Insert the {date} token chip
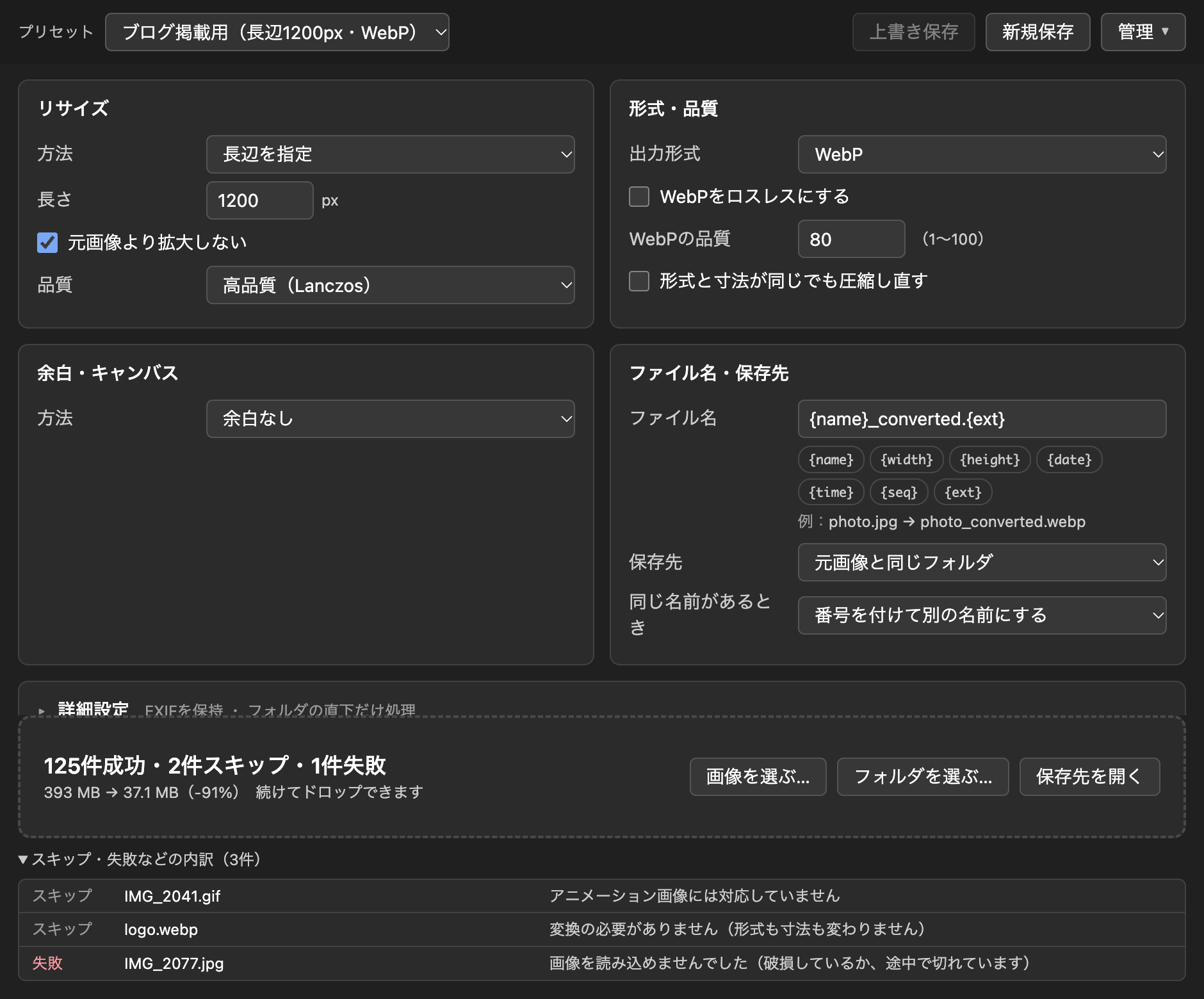Screen dimensions: 1204x999 pos(1070,460)
